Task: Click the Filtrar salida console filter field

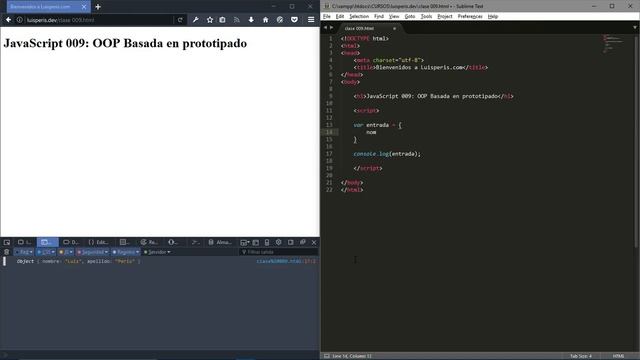Action: pos(278,252)
